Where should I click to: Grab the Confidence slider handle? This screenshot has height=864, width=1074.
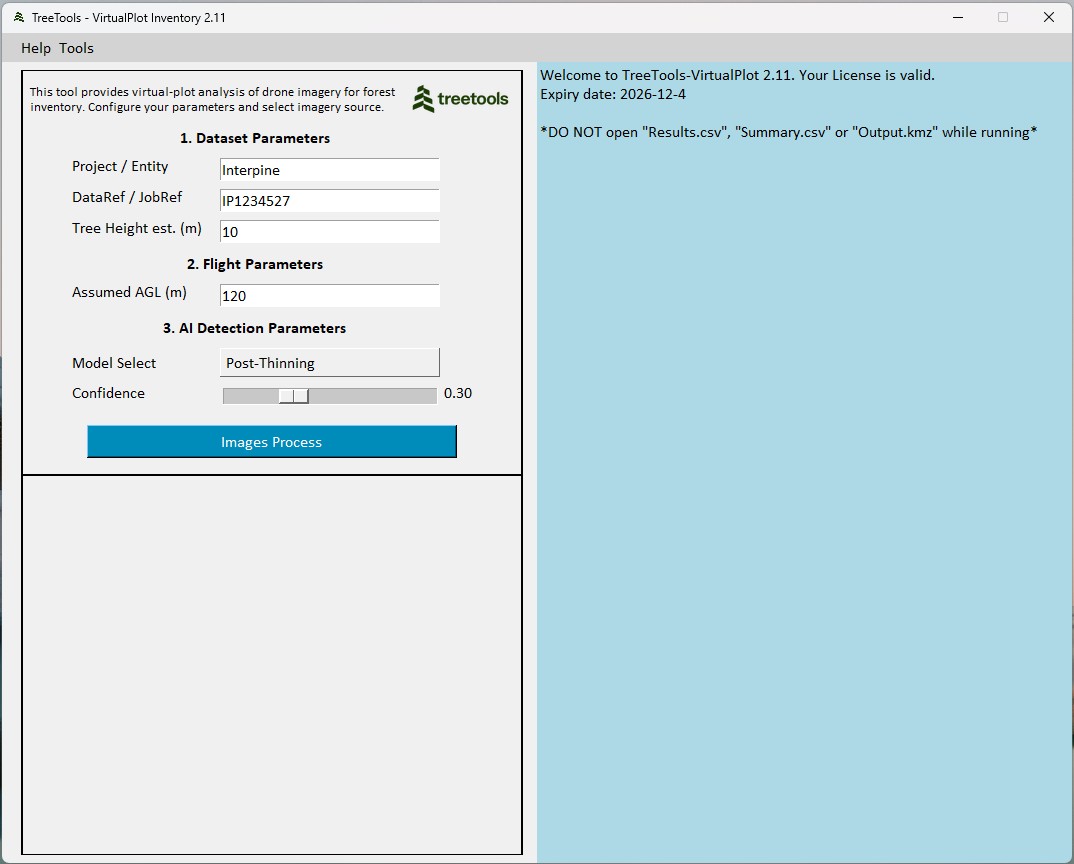click(x=293, y=396)
